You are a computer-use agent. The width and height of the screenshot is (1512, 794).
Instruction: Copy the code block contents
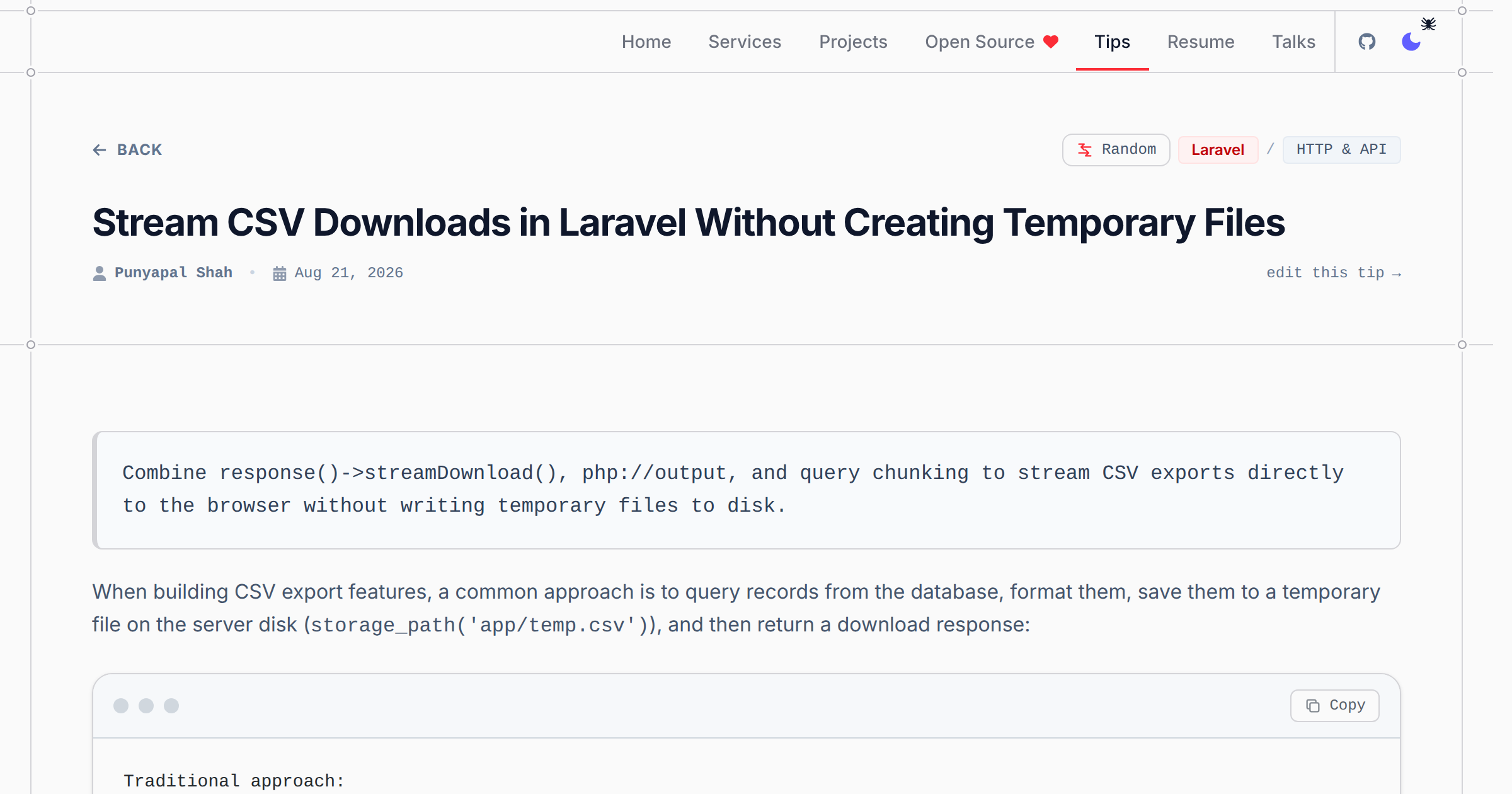(x=1334, y=706)
